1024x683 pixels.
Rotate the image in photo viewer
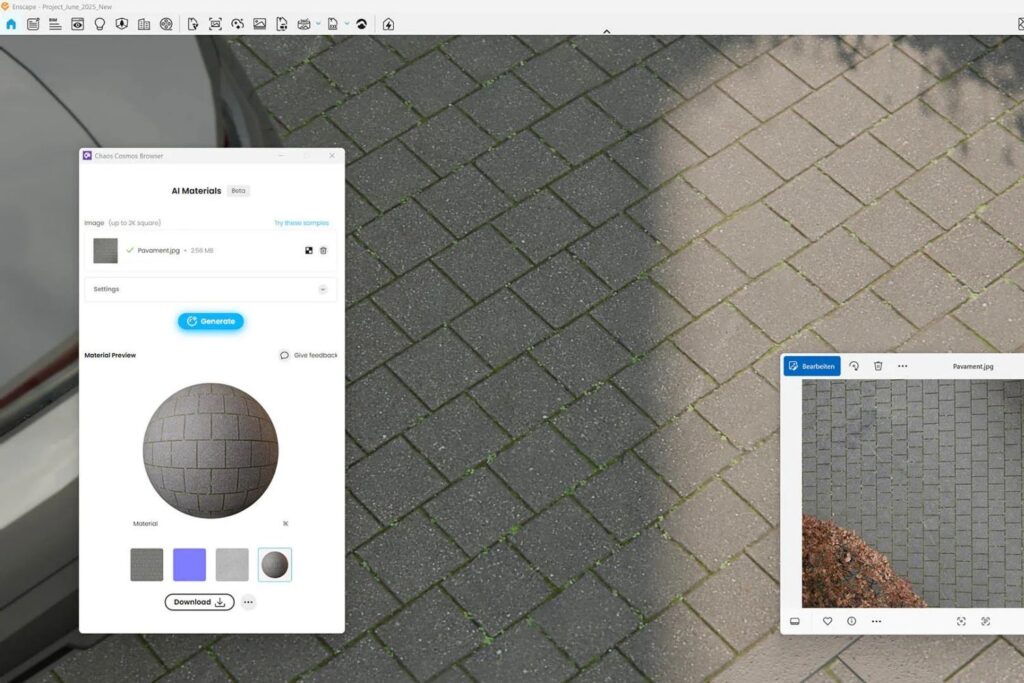point(854,366)
